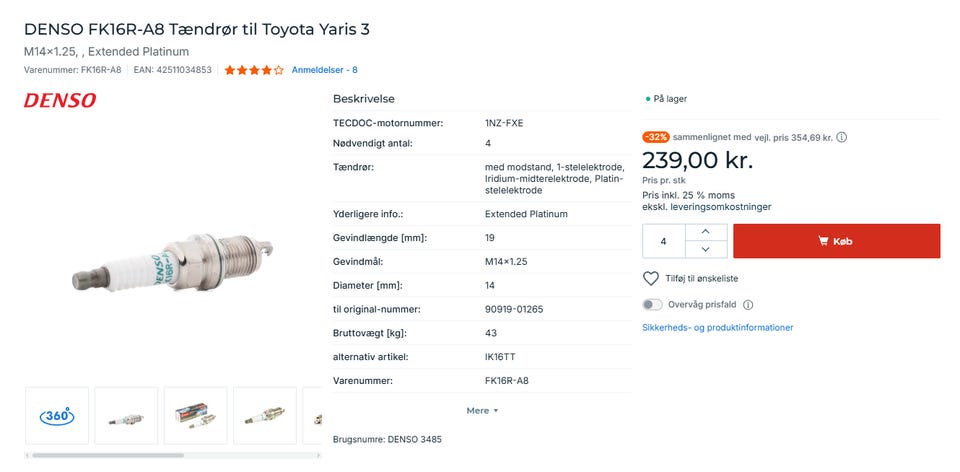Select the boxed spark plug thumbnail
Image resolution: width=960 pixels, height=472 pixels.
pyautogui.click(x=195, y=415)
